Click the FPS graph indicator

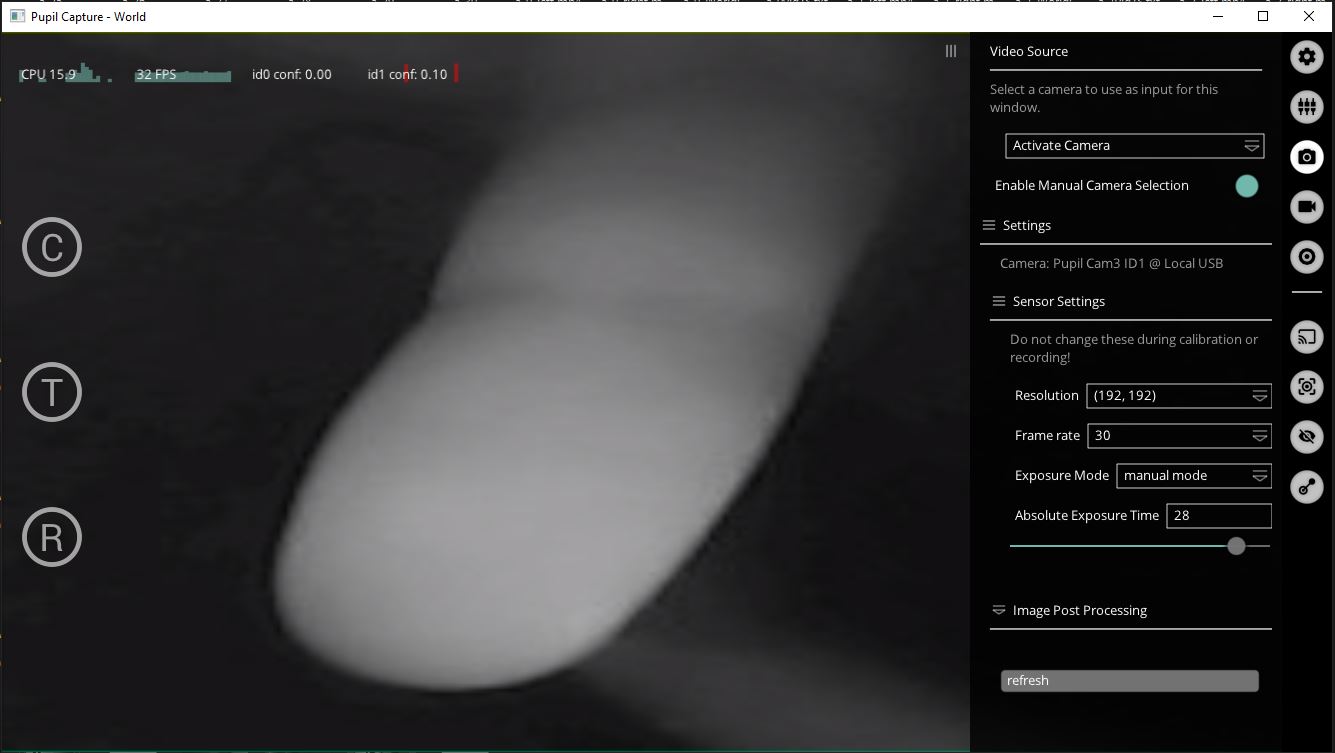tap(183, 74)
